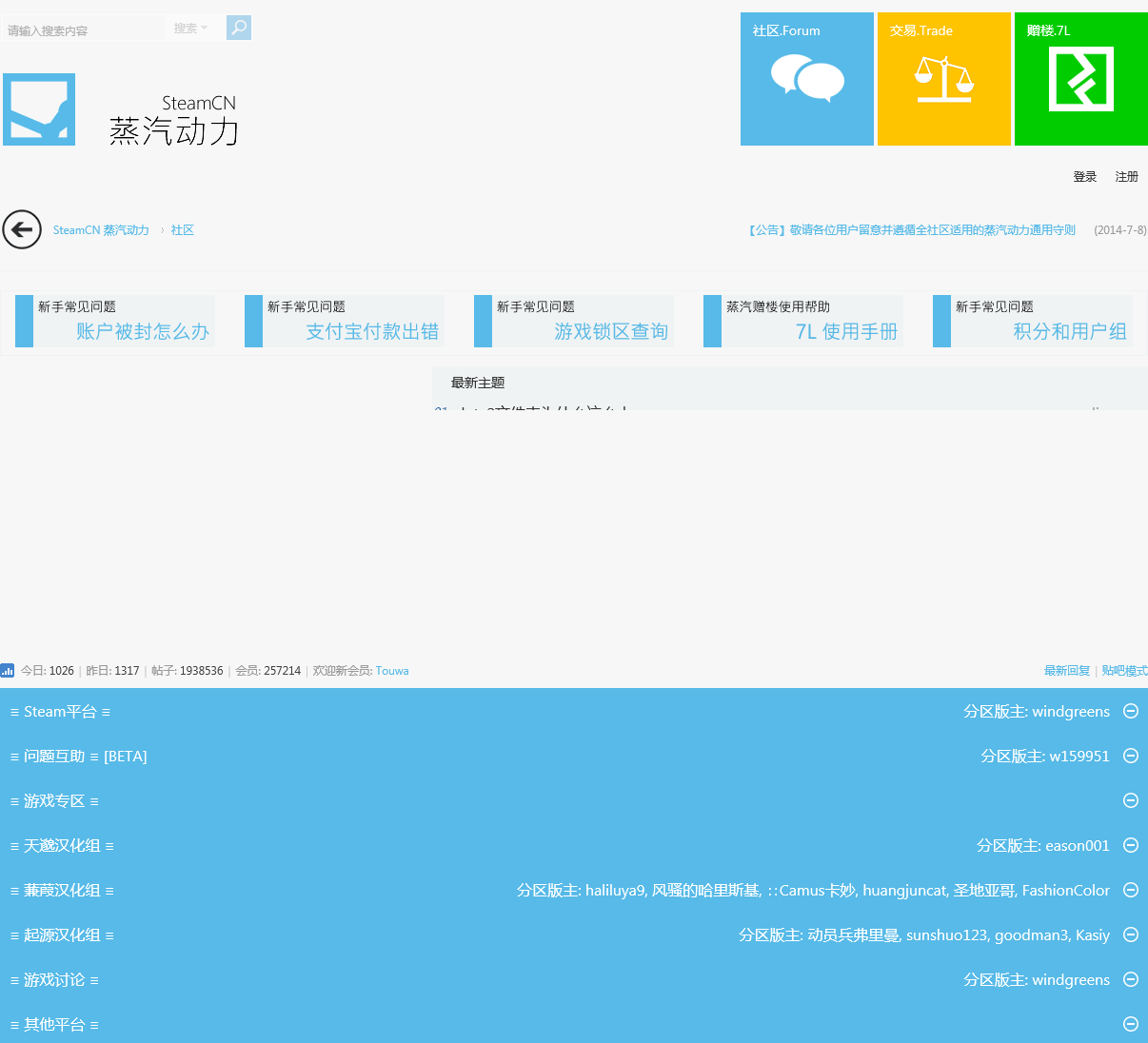
Task: Click the magnifier search button
Action: (239, 28)
